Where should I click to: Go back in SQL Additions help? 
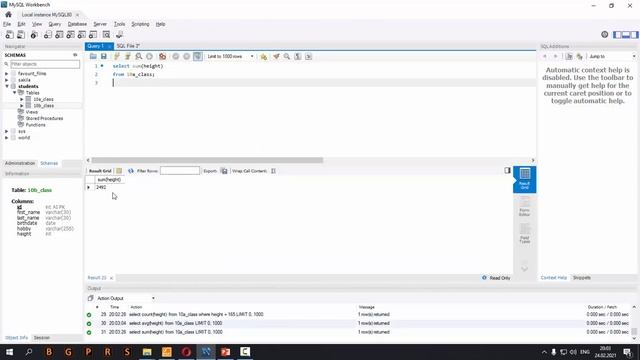tap(544, 56)
